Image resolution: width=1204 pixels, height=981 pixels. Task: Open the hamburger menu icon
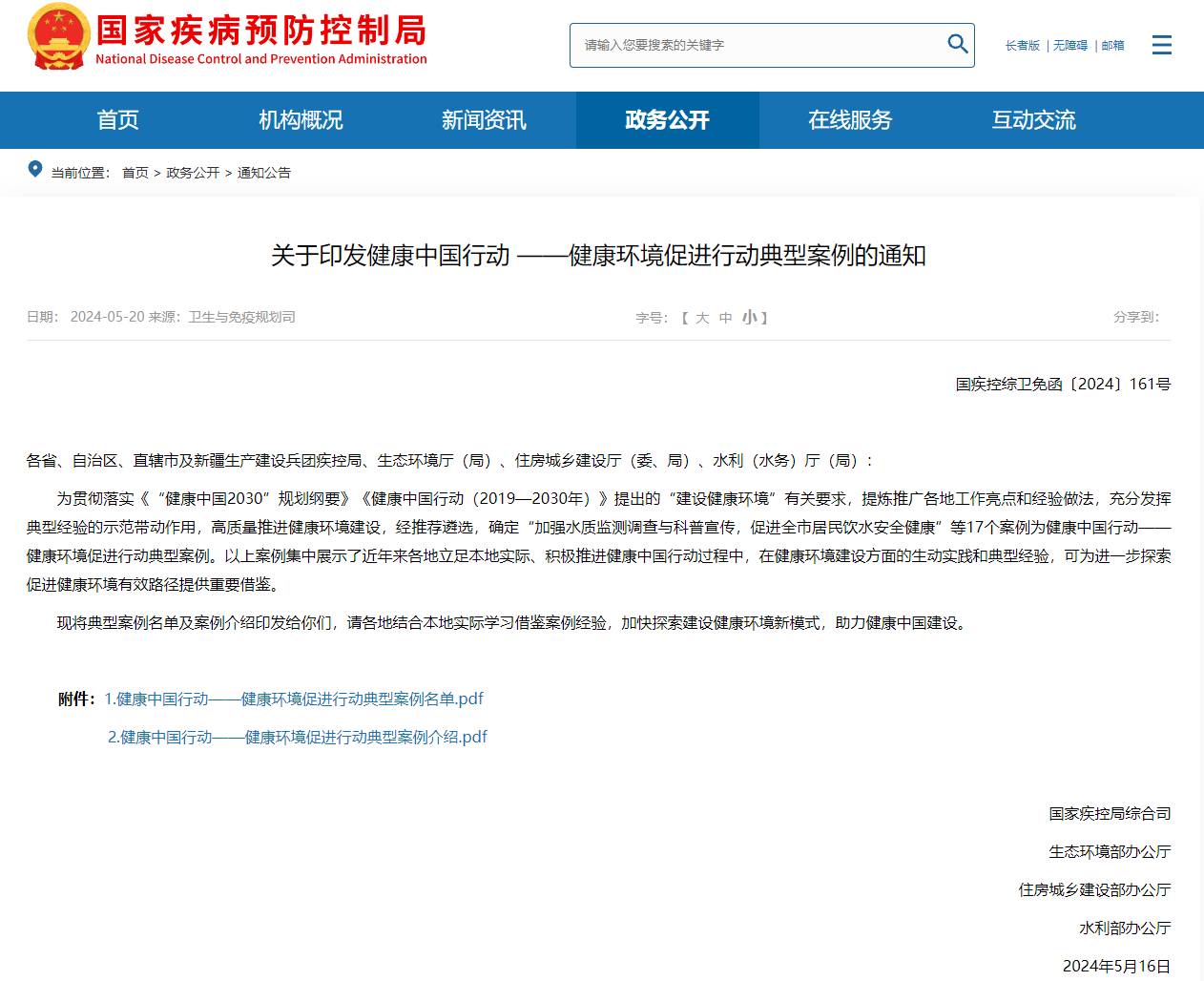[x=1162, y=44]
